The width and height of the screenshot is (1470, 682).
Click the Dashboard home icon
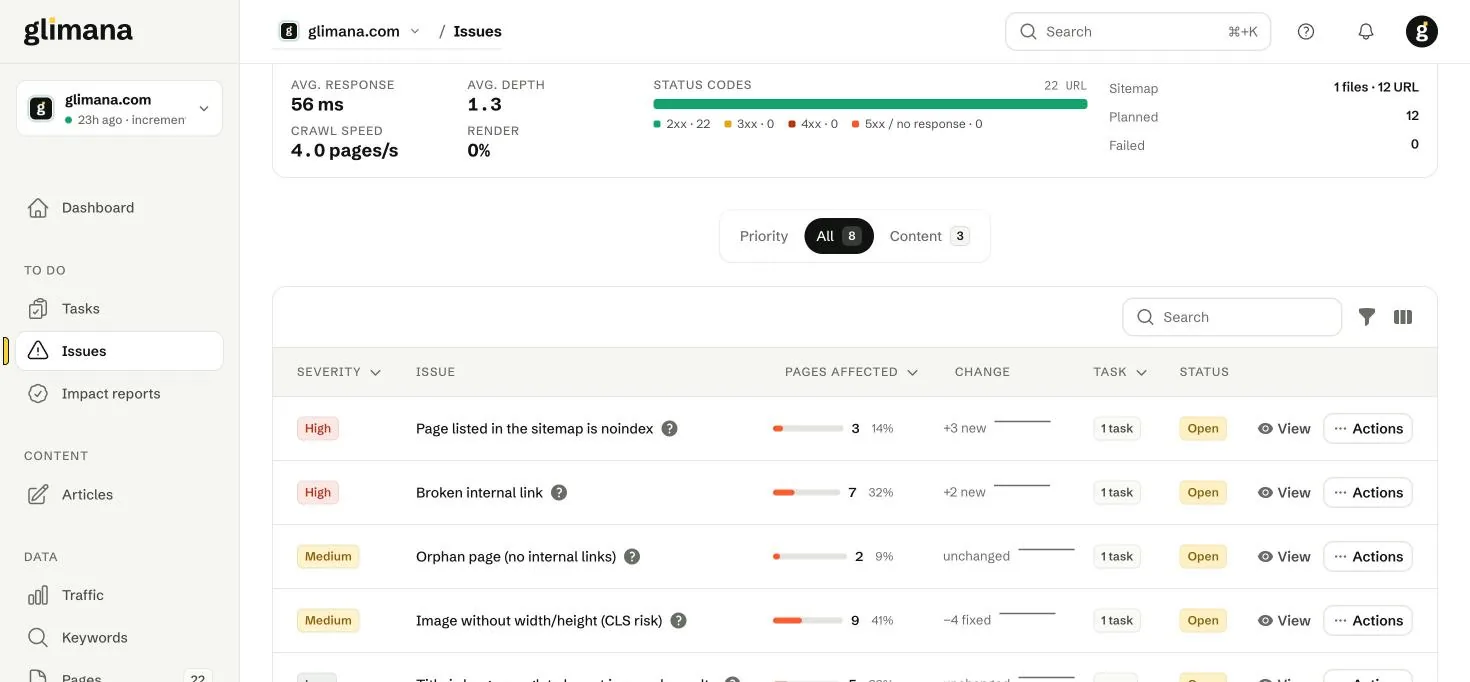coord(38,208)
